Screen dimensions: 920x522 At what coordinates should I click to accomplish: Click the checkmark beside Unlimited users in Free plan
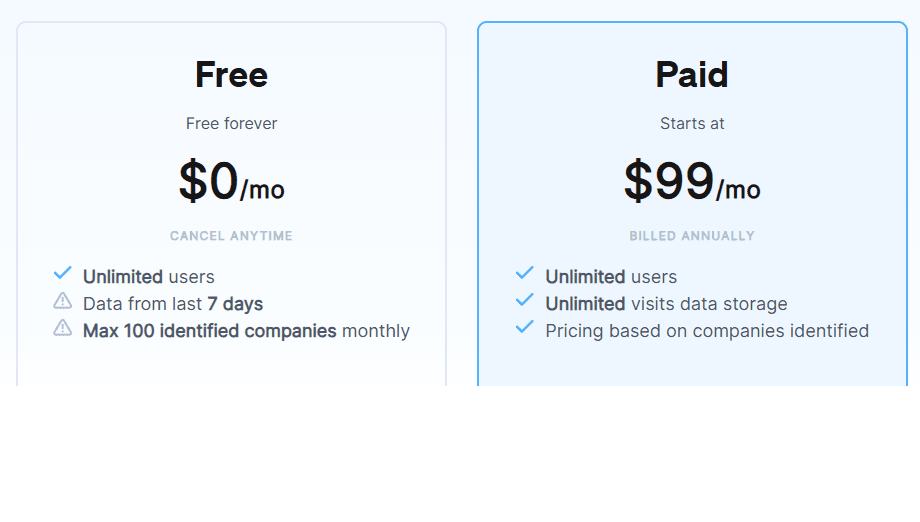[63, 273]
